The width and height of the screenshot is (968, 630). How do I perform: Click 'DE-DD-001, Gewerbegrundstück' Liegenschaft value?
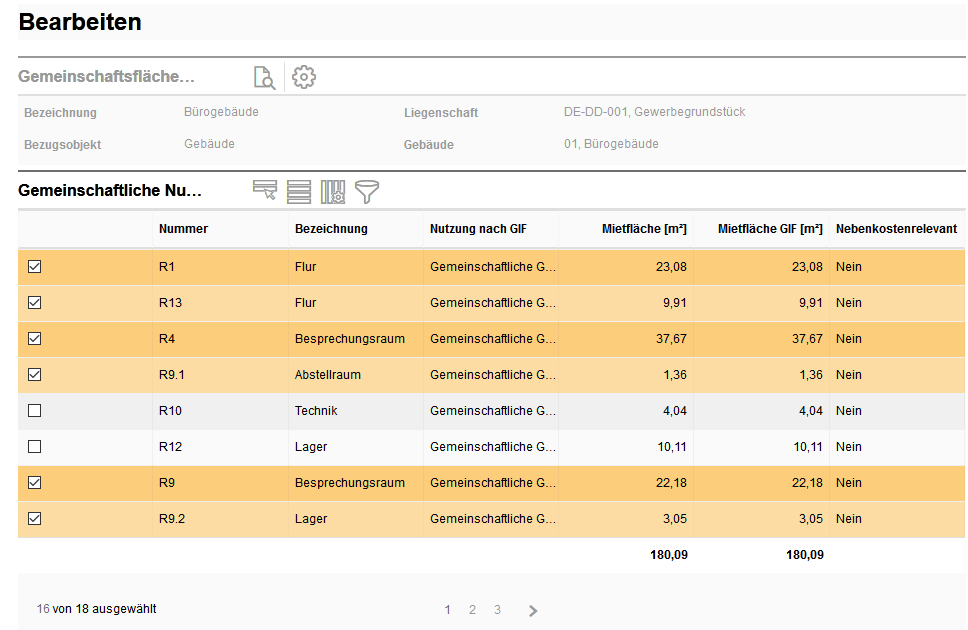click(654, 112)
